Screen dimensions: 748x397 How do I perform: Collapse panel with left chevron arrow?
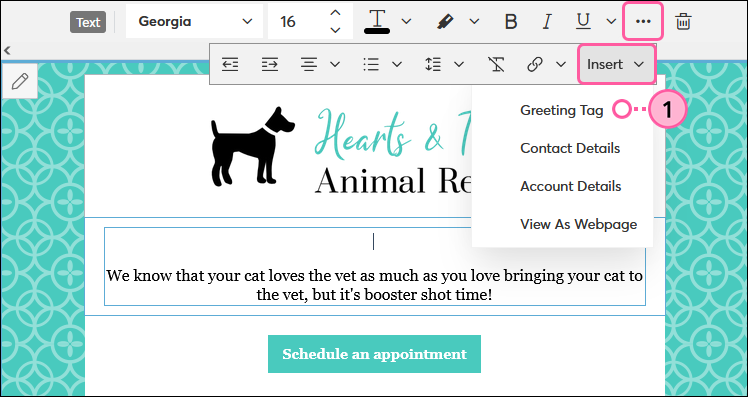[x=7, y=50]
